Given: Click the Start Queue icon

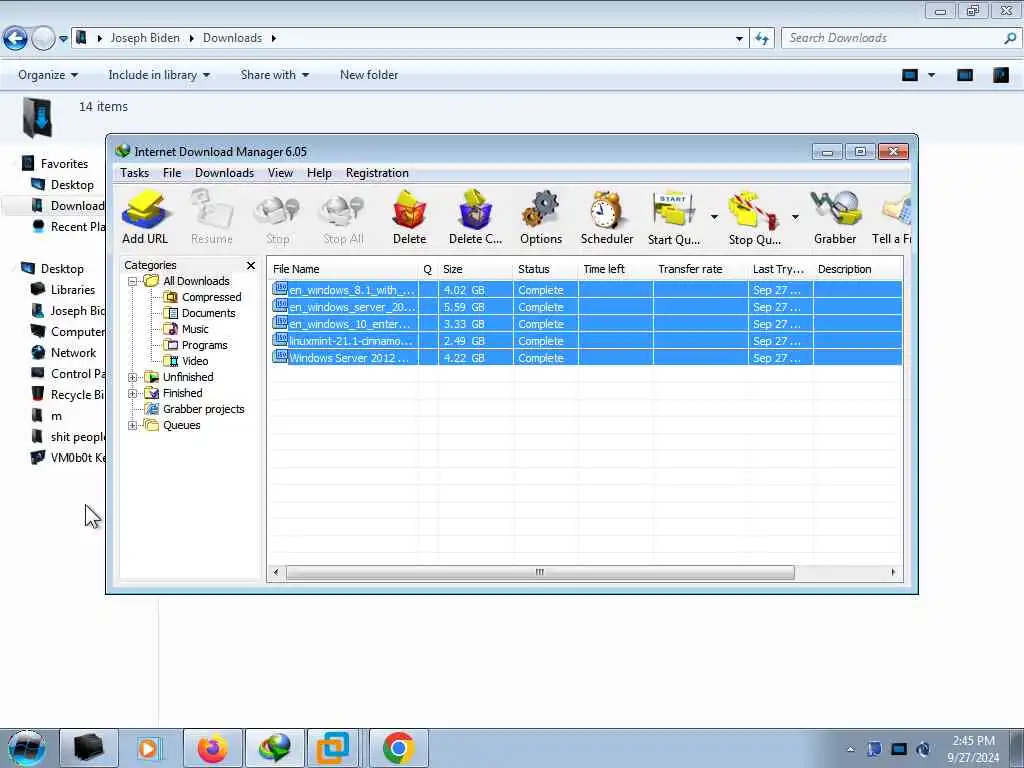Looking at the screenshot, I should pyautogui.click(x=674, y=217).
